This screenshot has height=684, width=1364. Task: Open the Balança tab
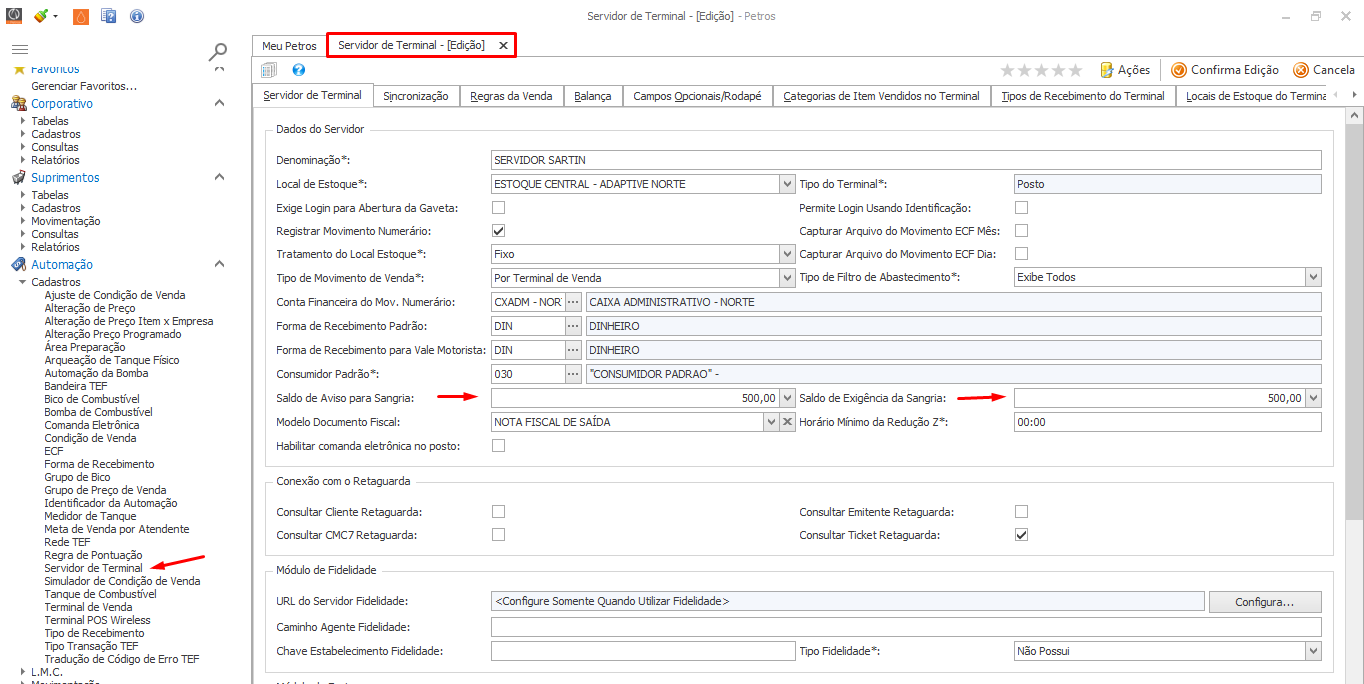[593, 96]
